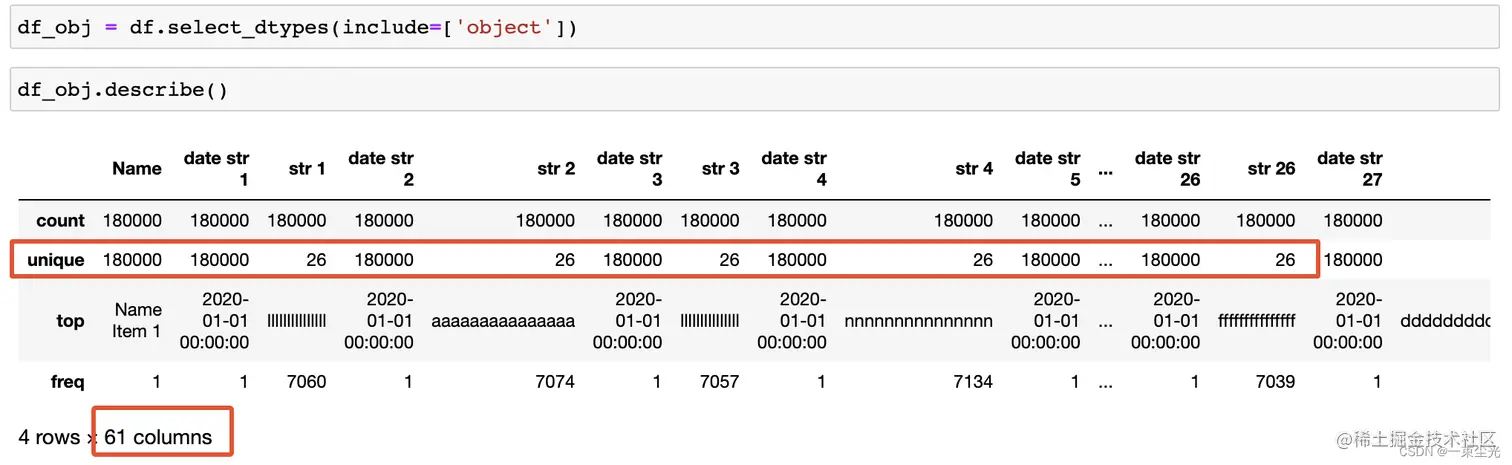Click freq value 7060

tap(306, 381)
